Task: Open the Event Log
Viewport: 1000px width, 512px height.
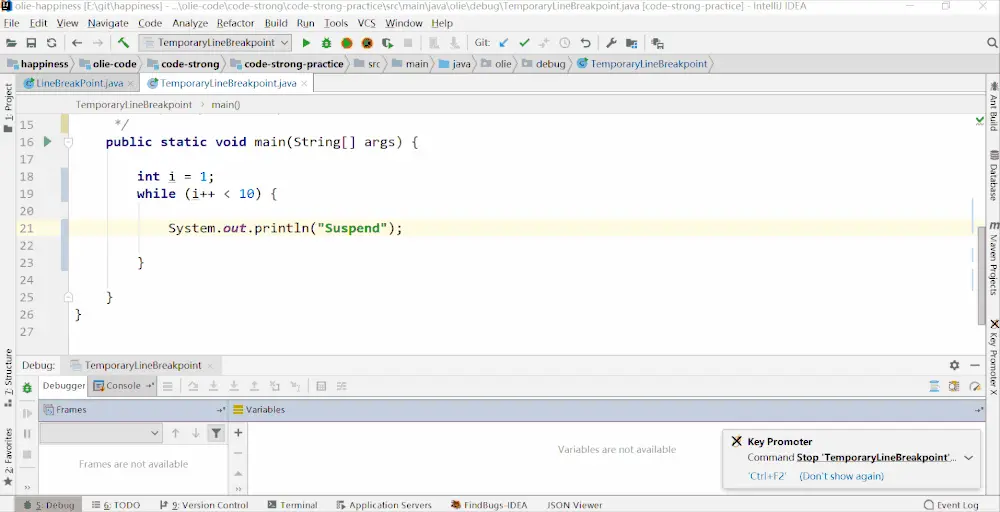Action: [x=951, y=505]
